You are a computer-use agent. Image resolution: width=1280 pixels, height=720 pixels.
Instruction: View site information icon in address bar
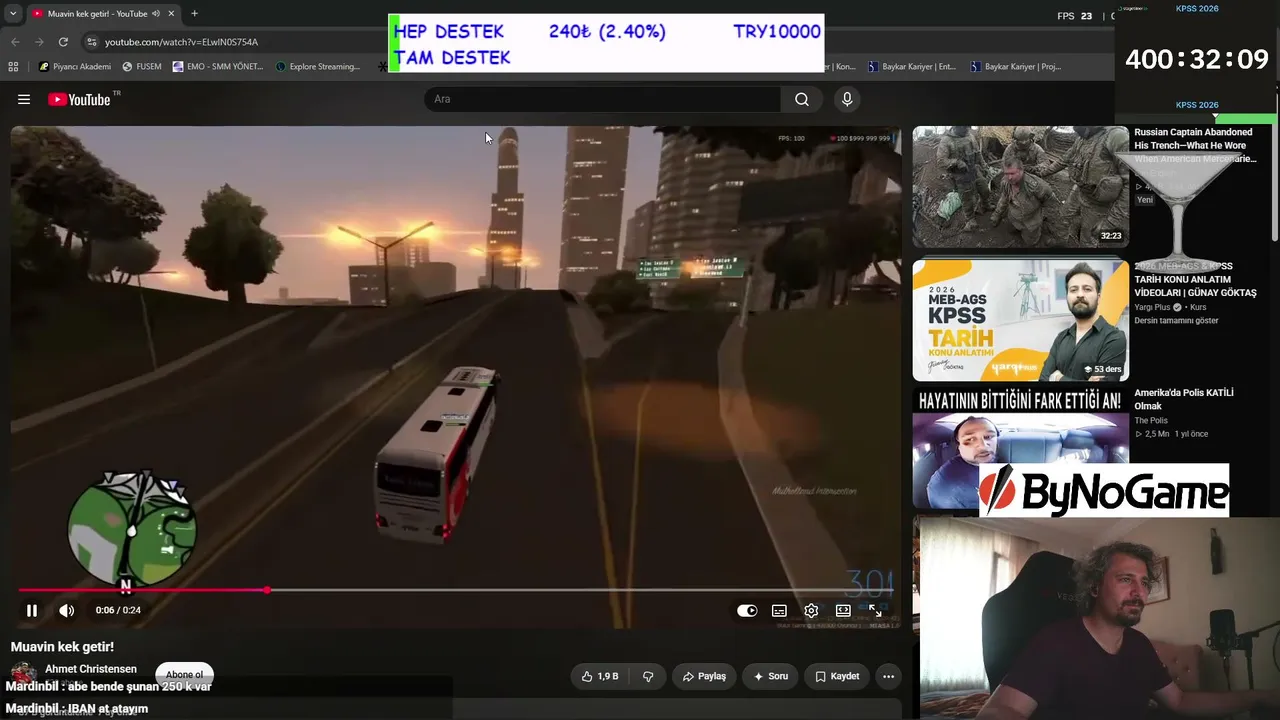[92, 42]
